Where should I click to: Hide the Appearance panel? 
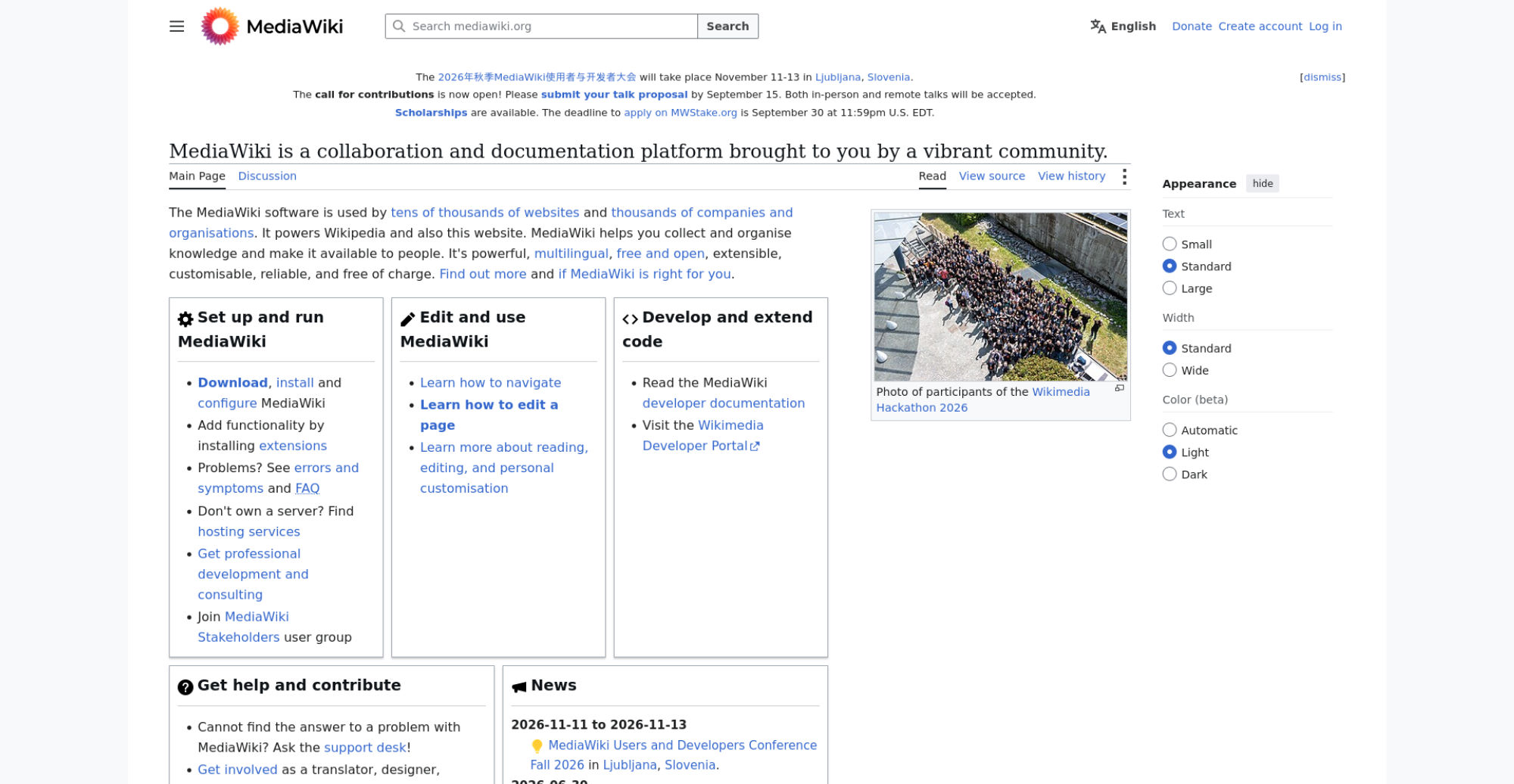(x=1262, y=183)
